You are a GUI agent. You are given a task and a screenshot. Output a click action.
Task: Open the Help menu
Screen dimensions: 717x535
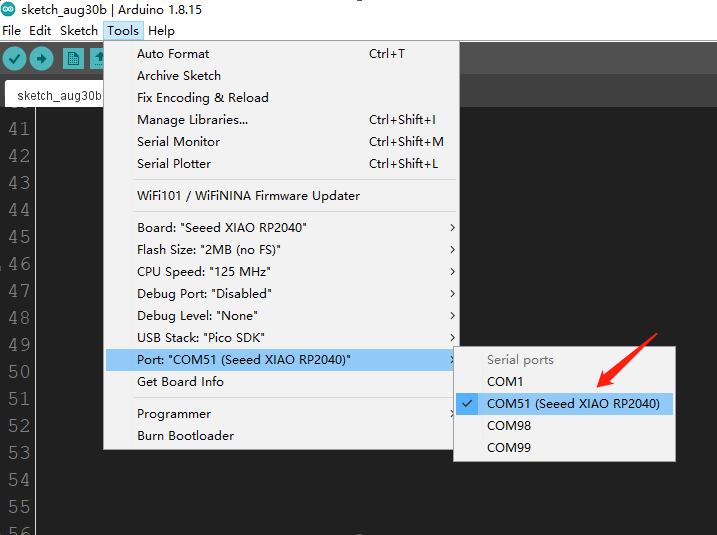pos(161,31)
